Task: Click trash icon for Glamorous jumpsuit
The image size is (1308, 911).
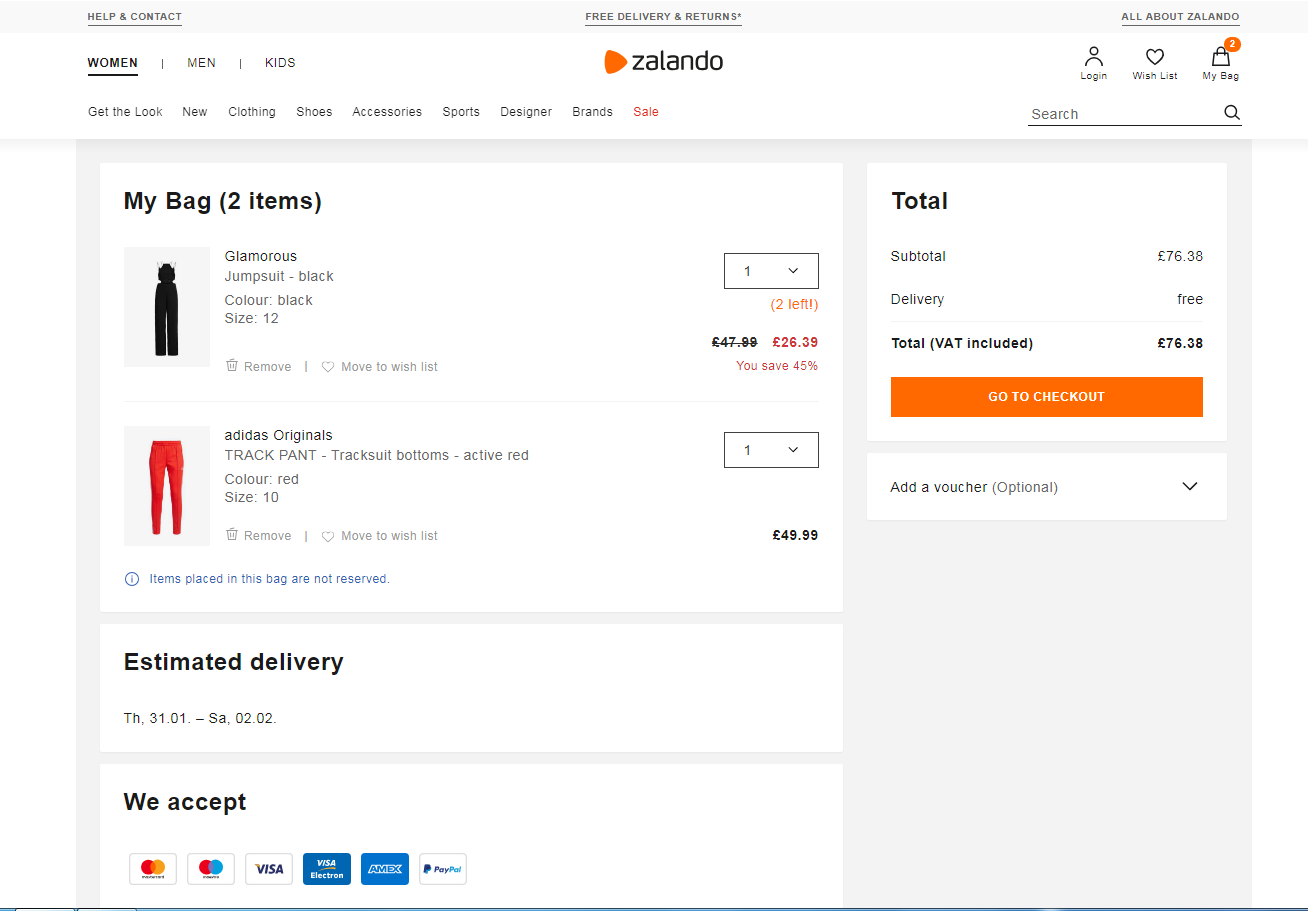Action: pyautogui.click(x=232, y=366)
